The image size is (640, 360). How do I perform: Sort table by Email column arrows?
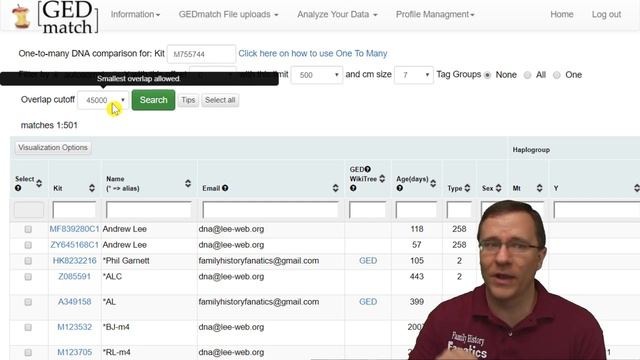tap(336, 188)
